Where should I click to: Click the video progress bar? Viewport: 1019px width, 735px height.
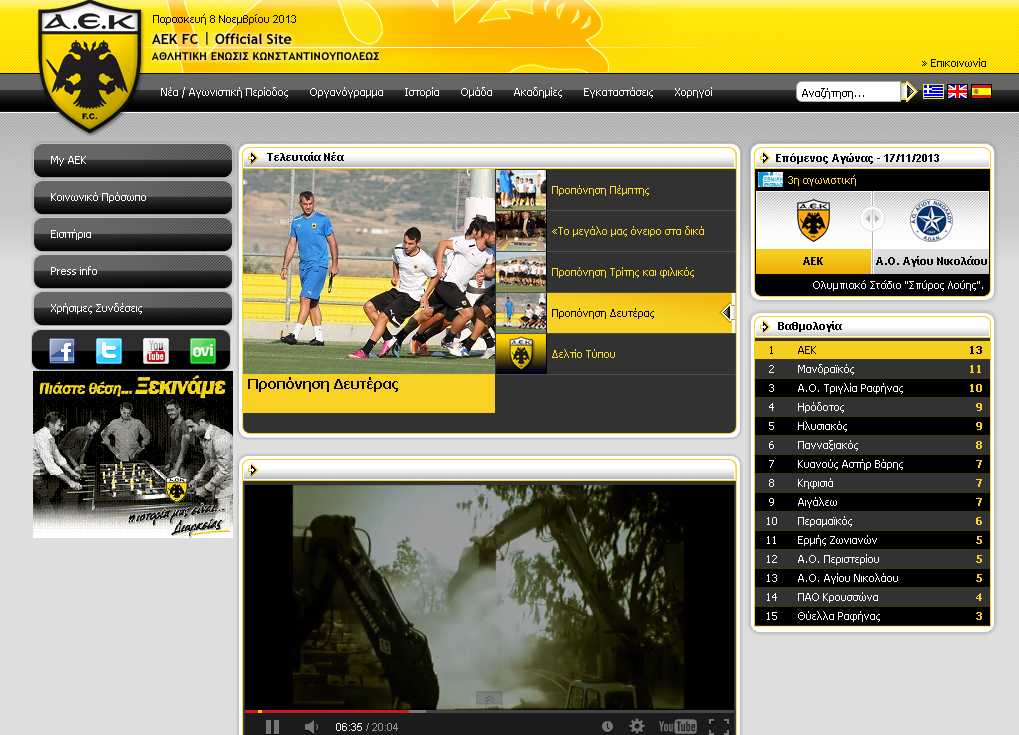coord(488,711)
